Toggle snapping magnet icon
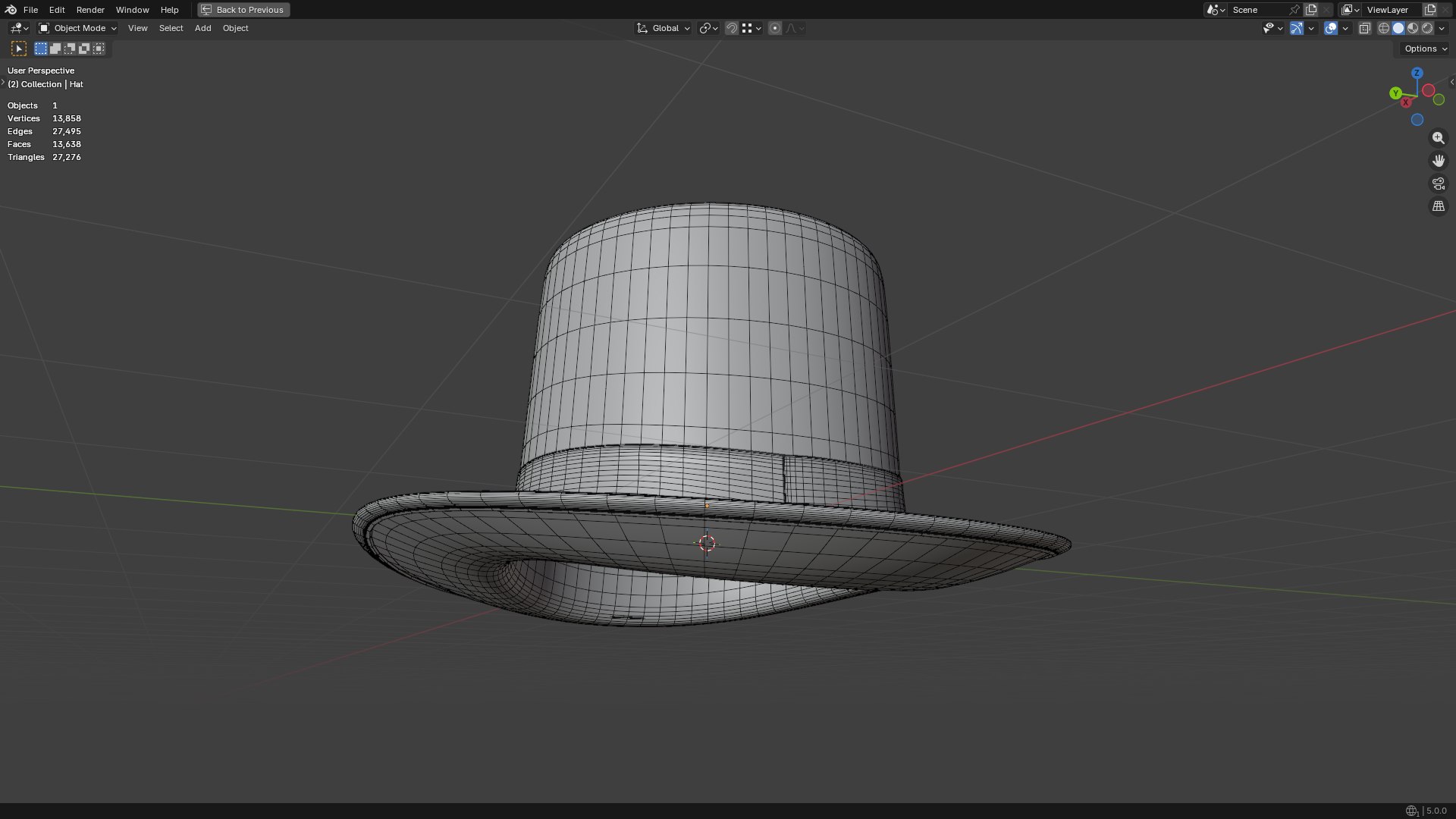 point(732,28)
